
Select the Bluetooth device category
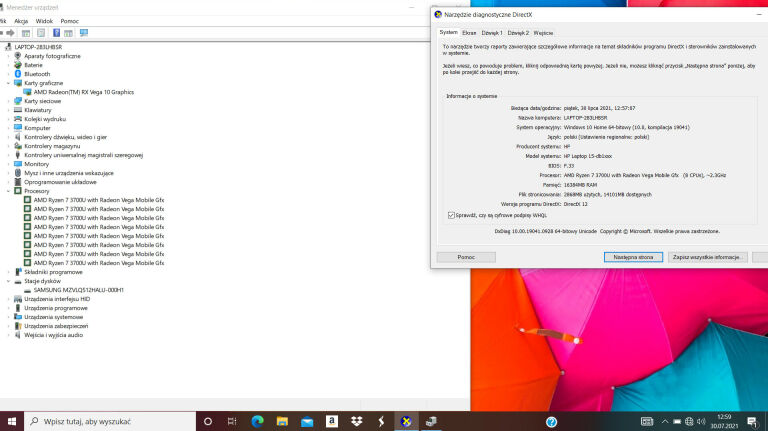coord(37,73)
